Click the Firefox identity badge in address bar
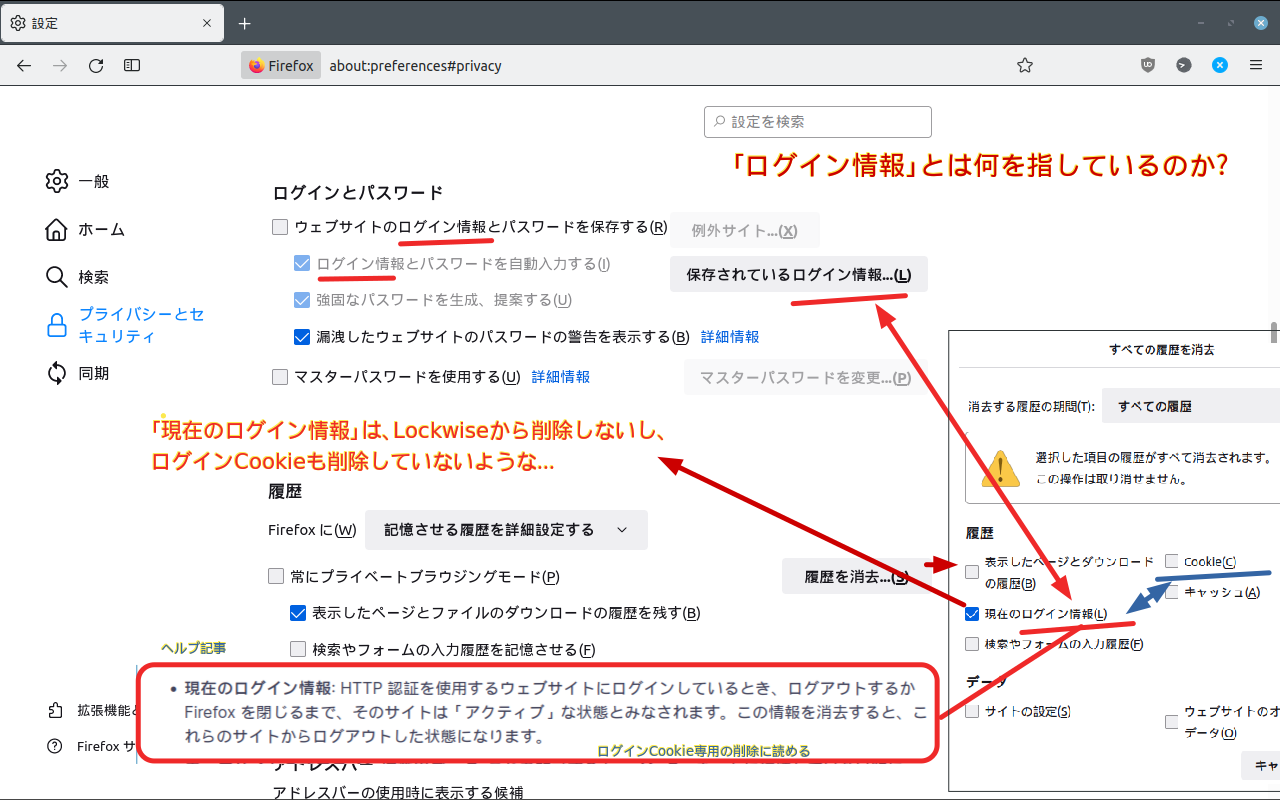1280x800 pixels. pos(281,66)
